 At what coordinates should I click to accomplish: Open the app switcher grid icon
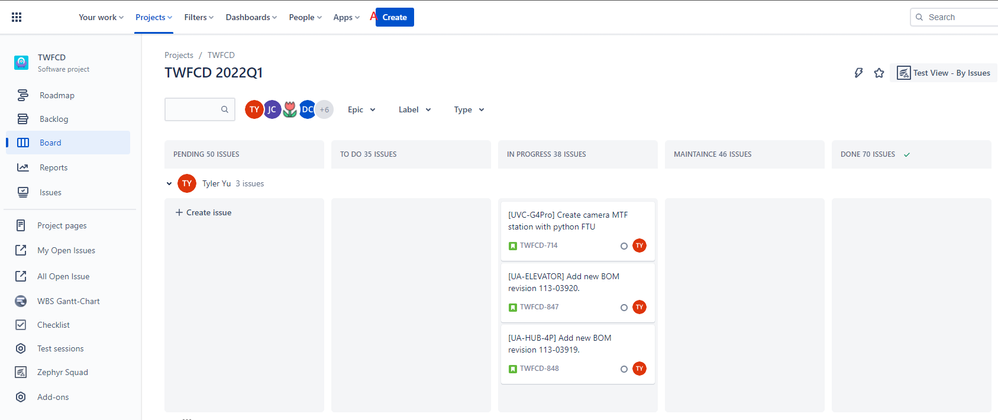tap(16, 17)
